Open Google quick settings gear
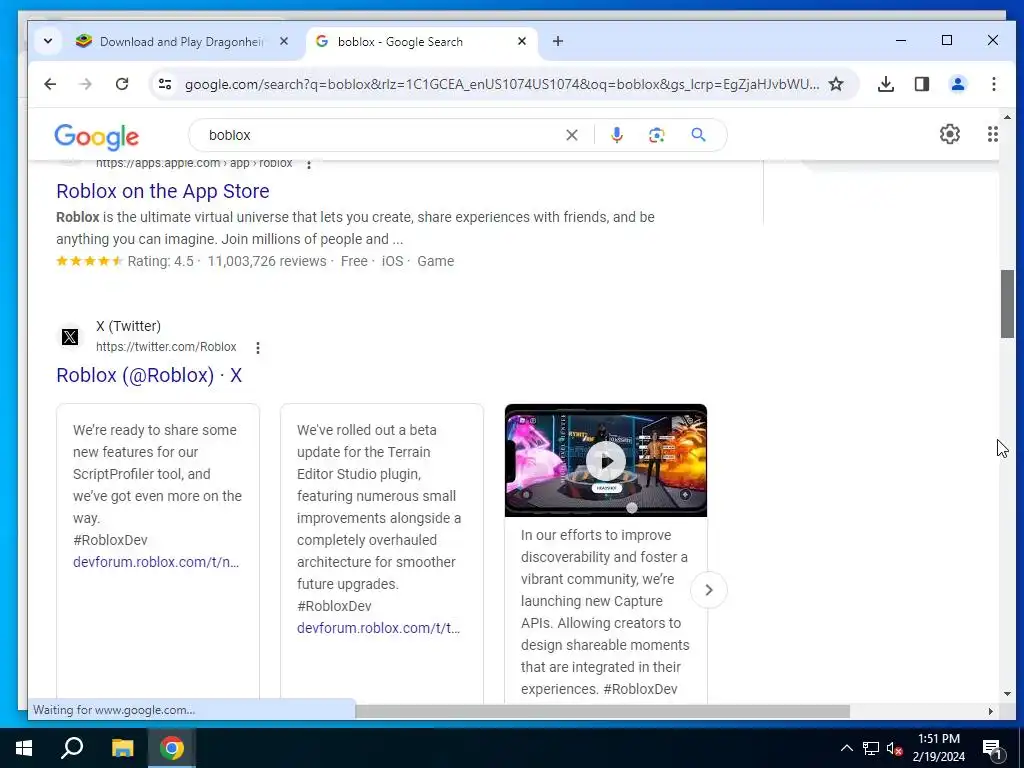Screen dimensions: 1024x768 pyautogui.click(x=950, y=134)
